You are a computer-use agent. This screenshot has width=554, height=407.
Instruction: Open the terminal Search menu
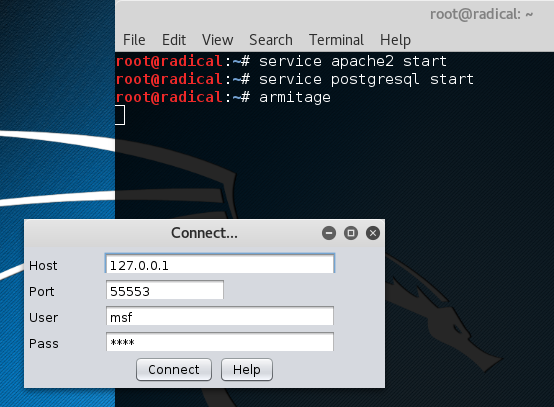pyautogui.click(x=271, y=40)
